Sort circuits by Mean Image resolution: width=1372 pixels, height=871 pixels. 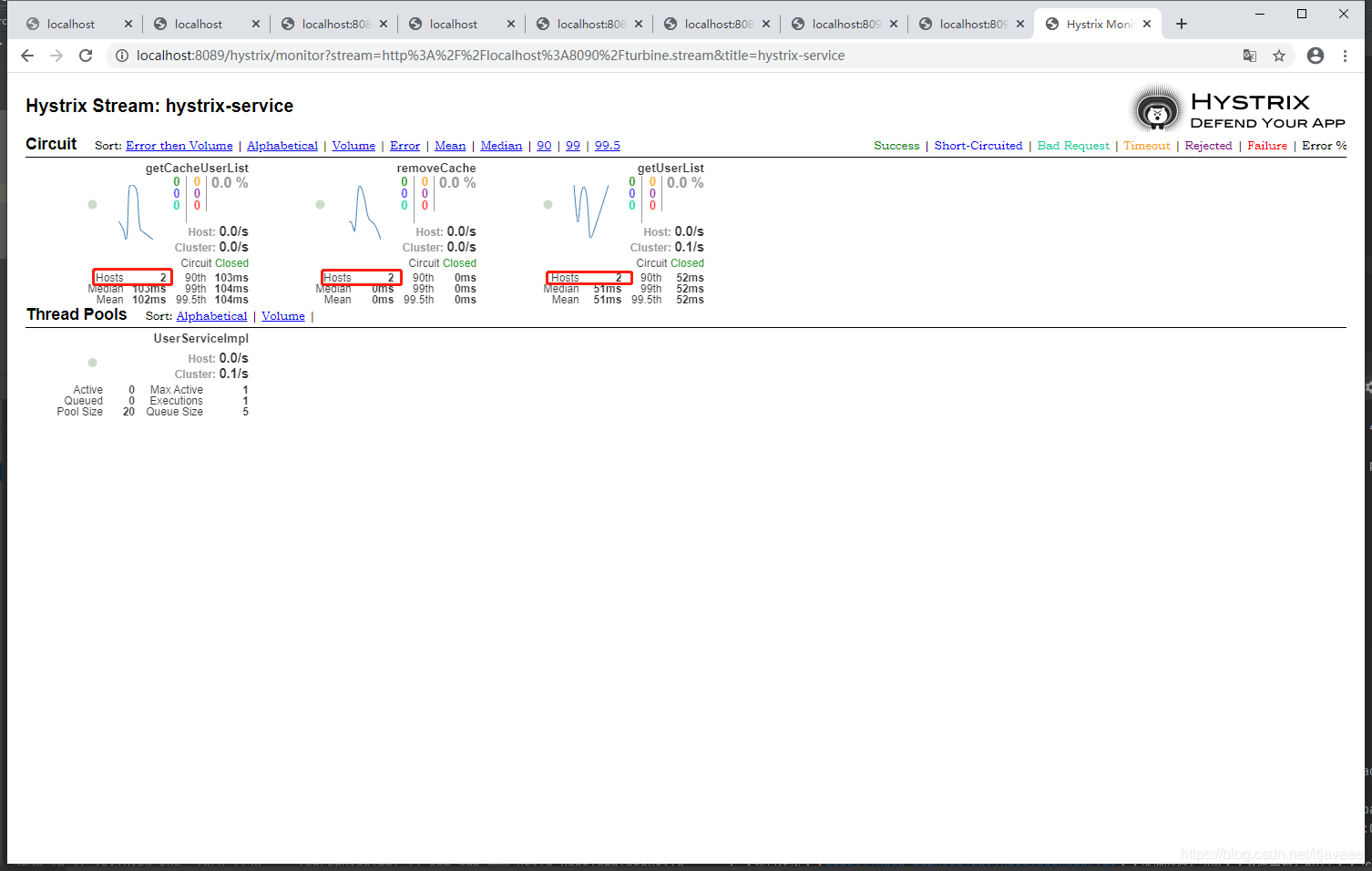(450, 146)
